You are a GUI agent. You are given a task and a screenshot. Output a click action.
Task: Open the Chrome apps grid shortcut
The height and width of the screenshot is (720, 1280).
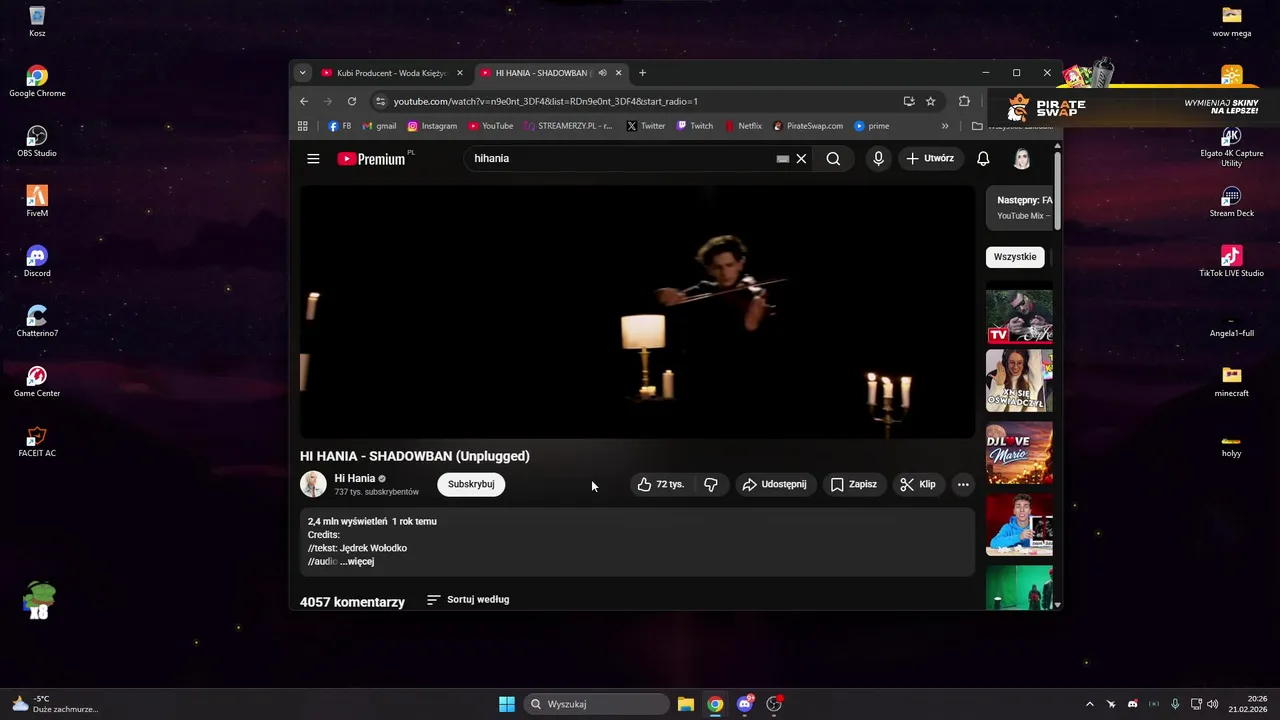(303, 126)
